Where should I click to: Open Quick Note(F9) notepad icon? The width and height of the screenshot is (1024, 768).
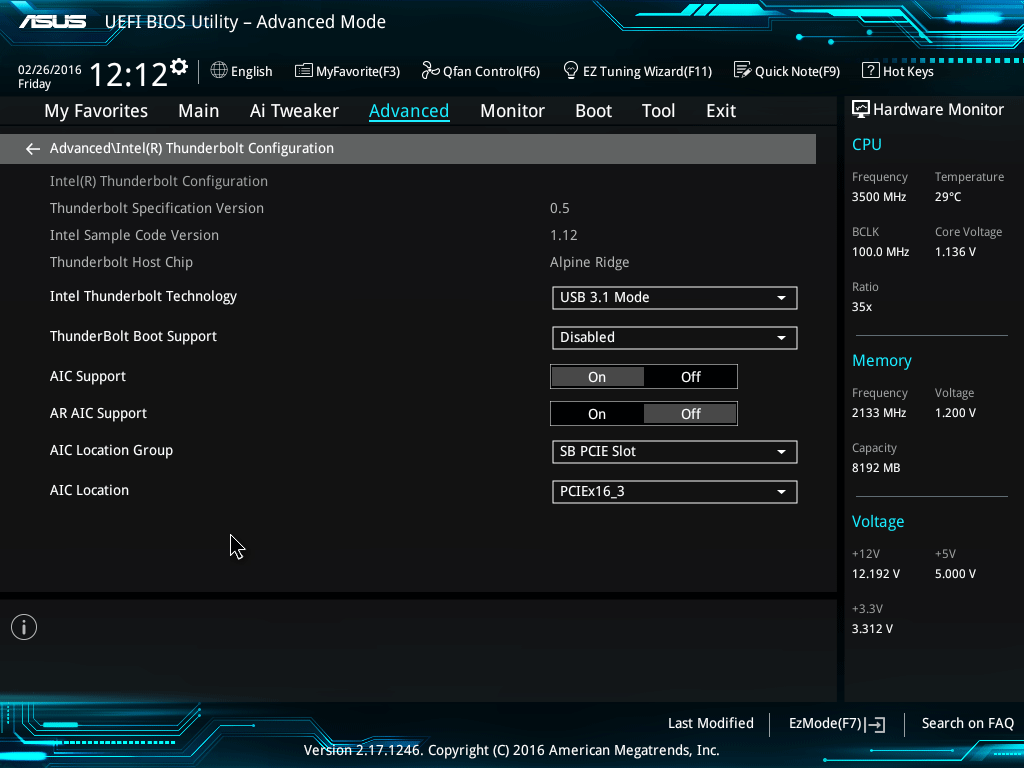742,70
